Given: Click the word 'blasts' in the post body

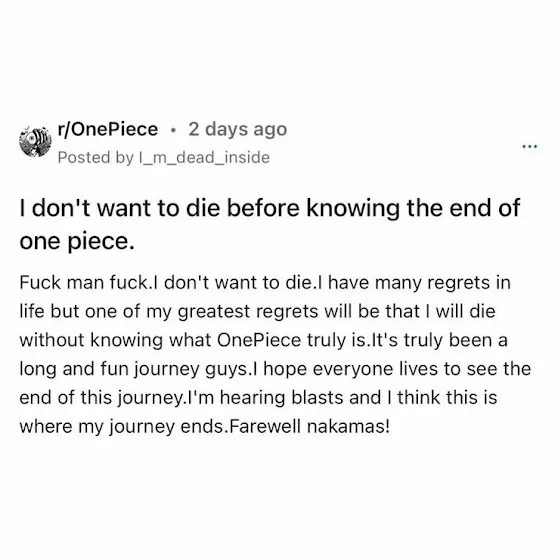Looking at the screenshot, I should [x=317, y=398].
